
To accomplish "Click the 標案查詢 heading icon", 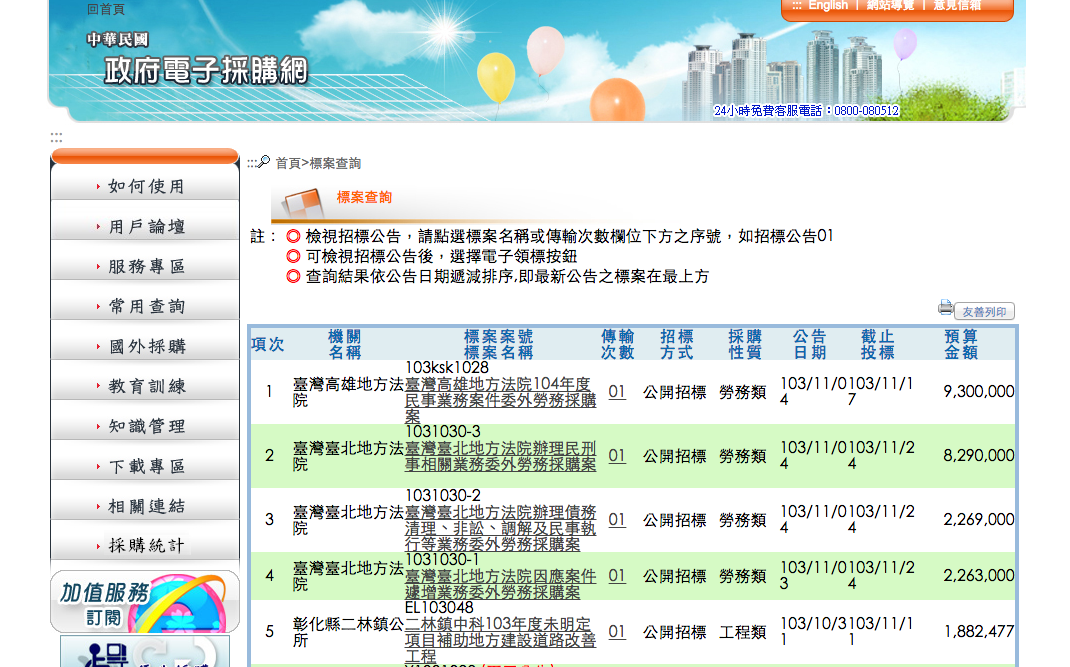I will (x=301, y=202).
